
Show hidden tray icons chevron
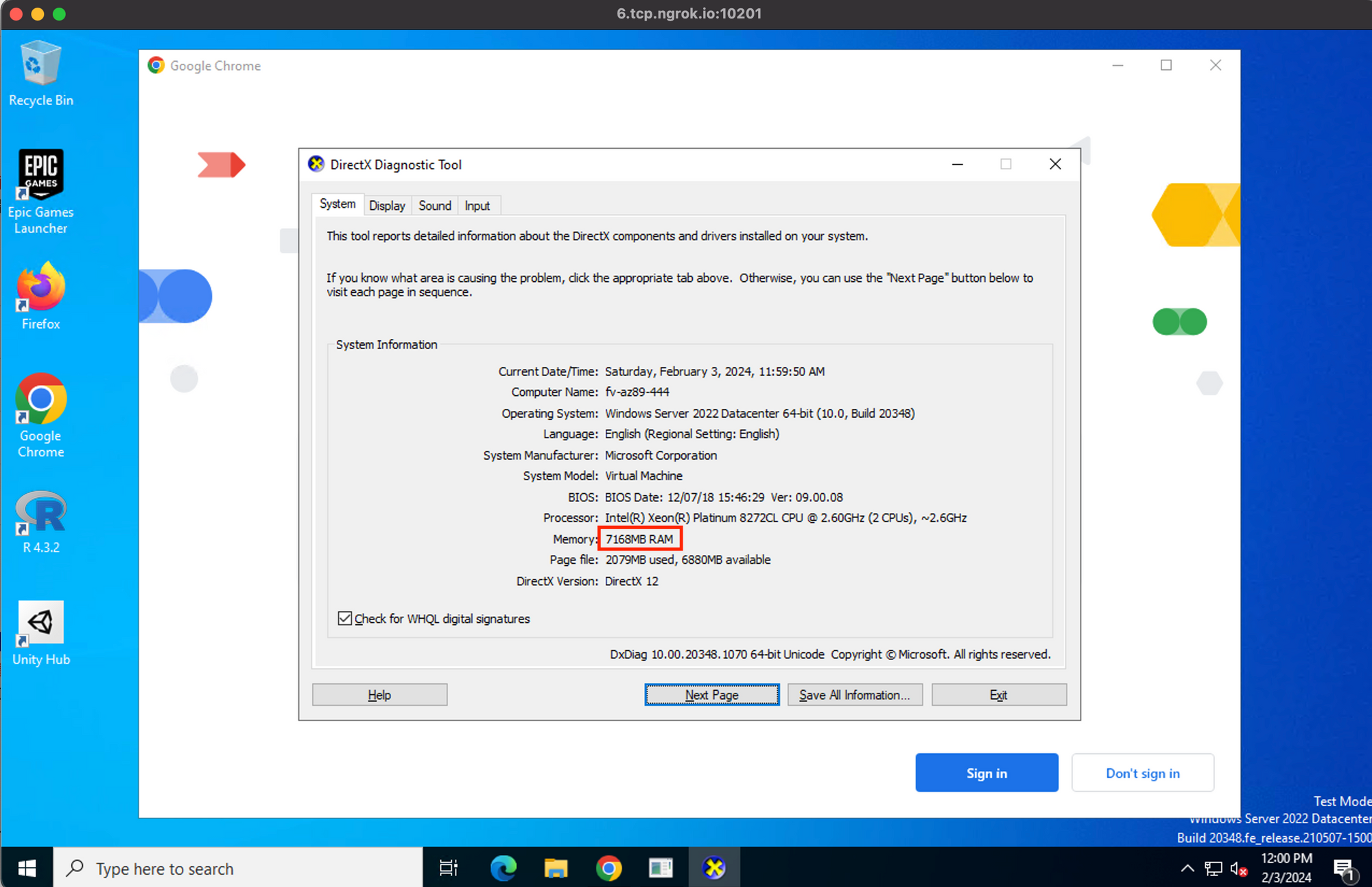pos(1187,868)
